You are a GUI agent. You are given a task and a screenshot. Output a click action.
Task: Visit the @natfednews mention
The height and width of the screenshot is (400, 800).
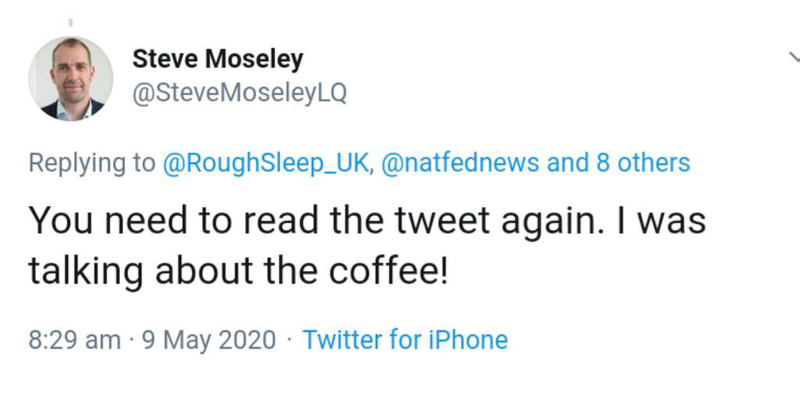[x=461, y=163]
